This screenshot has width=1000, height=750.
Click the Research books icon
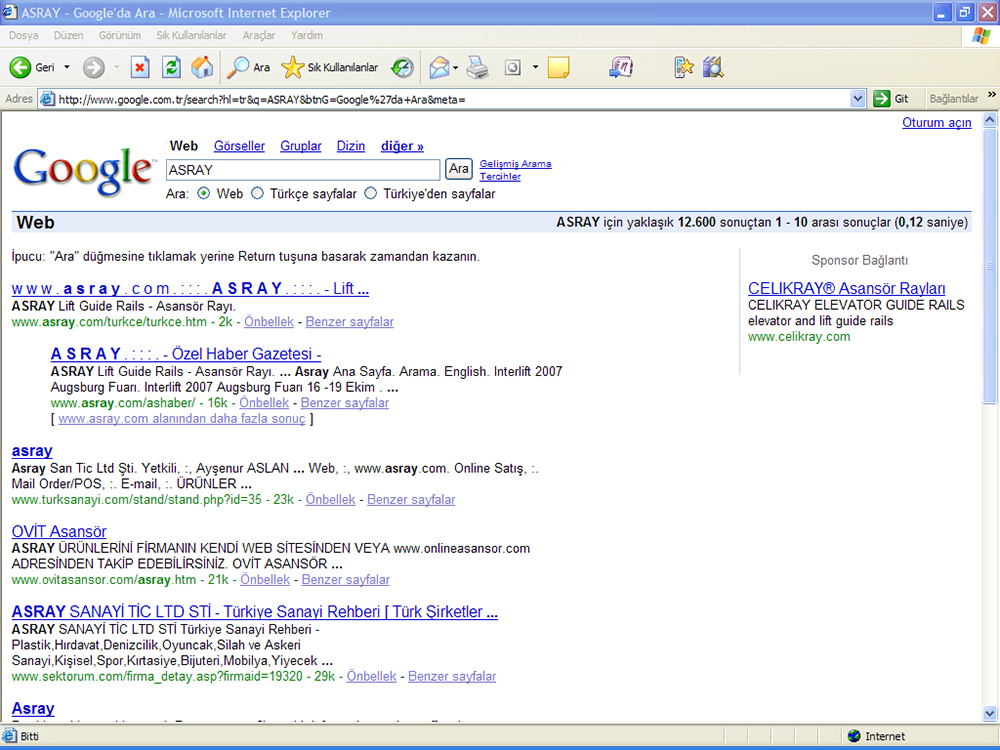(713, 67)
